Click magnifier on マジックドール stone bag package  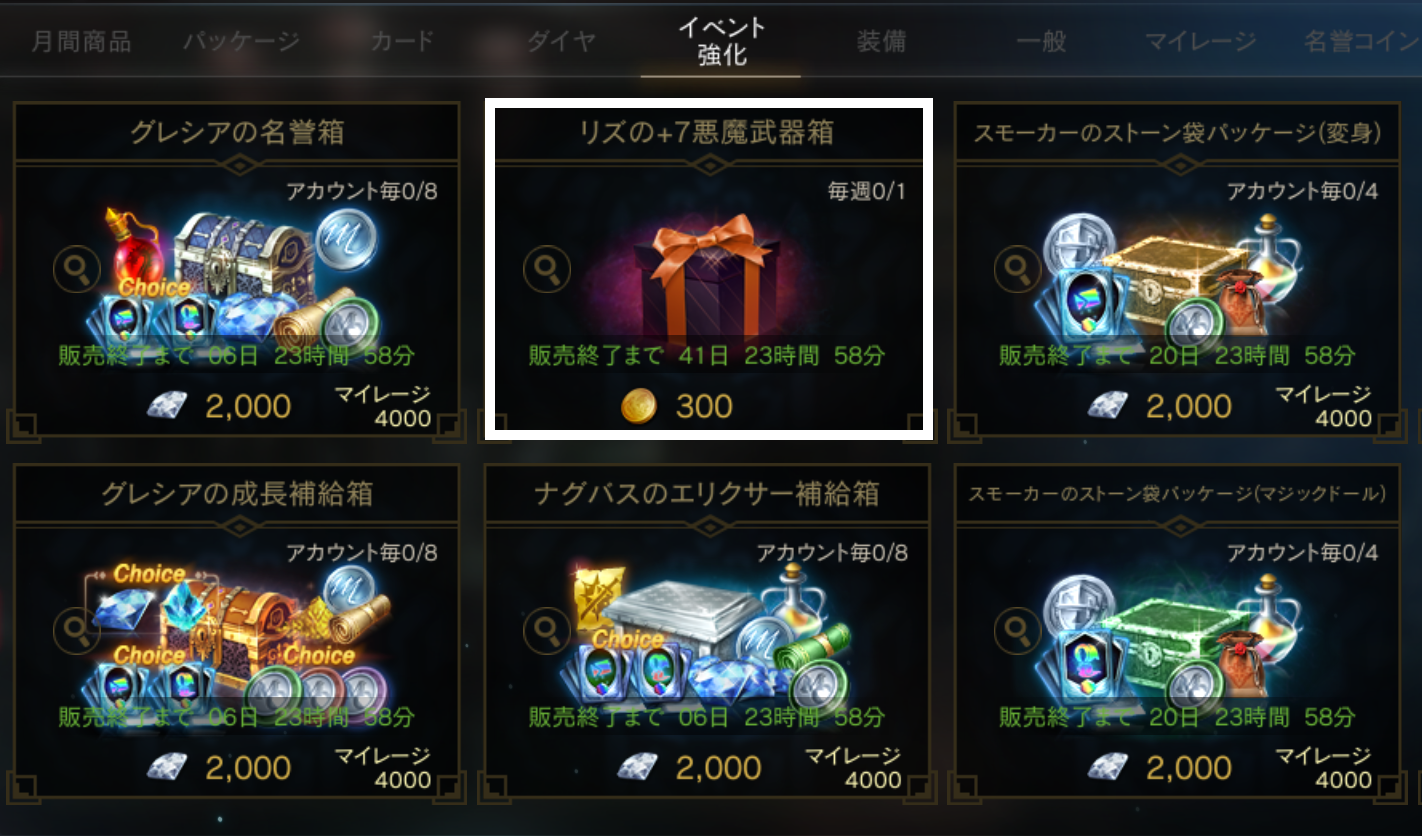1017,629
